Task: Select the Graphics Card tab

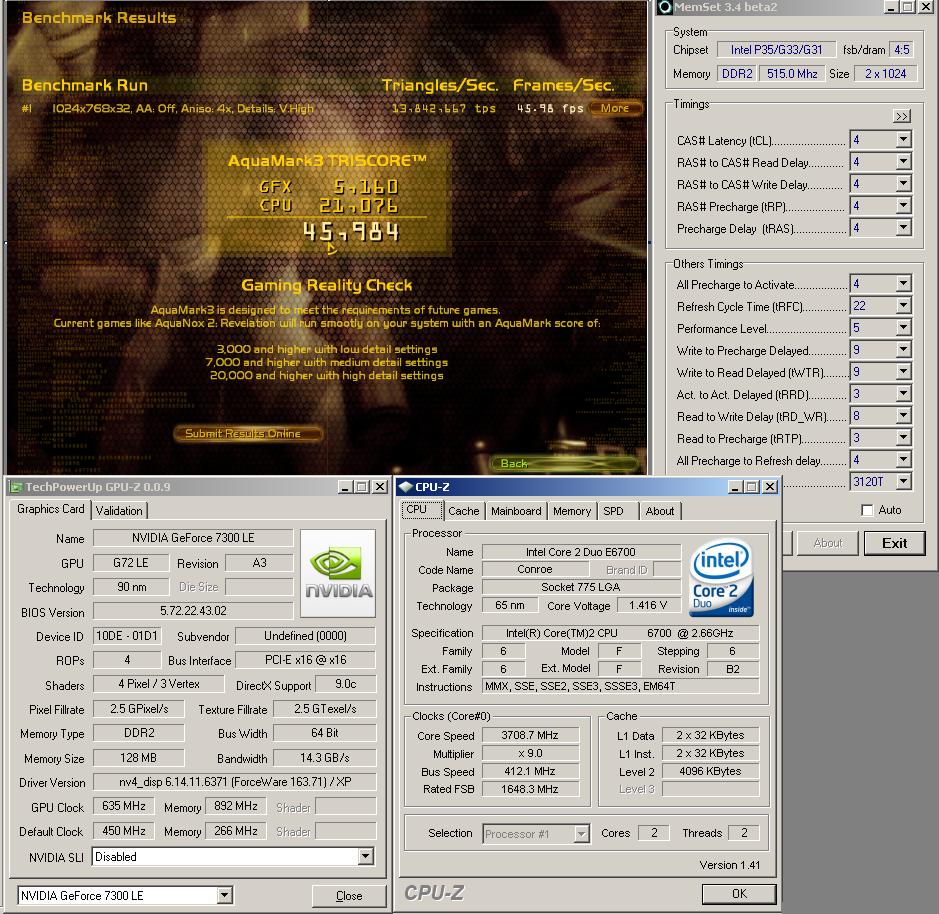Action: pyautogui.click(x=50, y=509)
